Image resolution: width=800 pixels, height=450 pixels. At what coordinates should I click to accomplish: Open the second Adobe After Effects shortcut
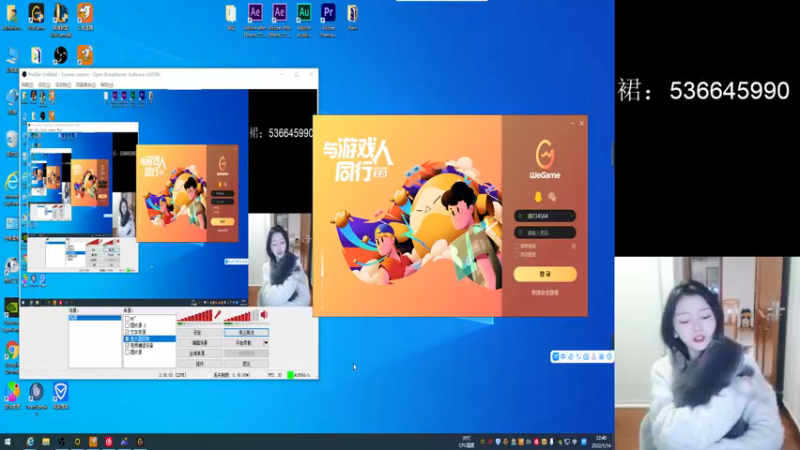[279, 19]
